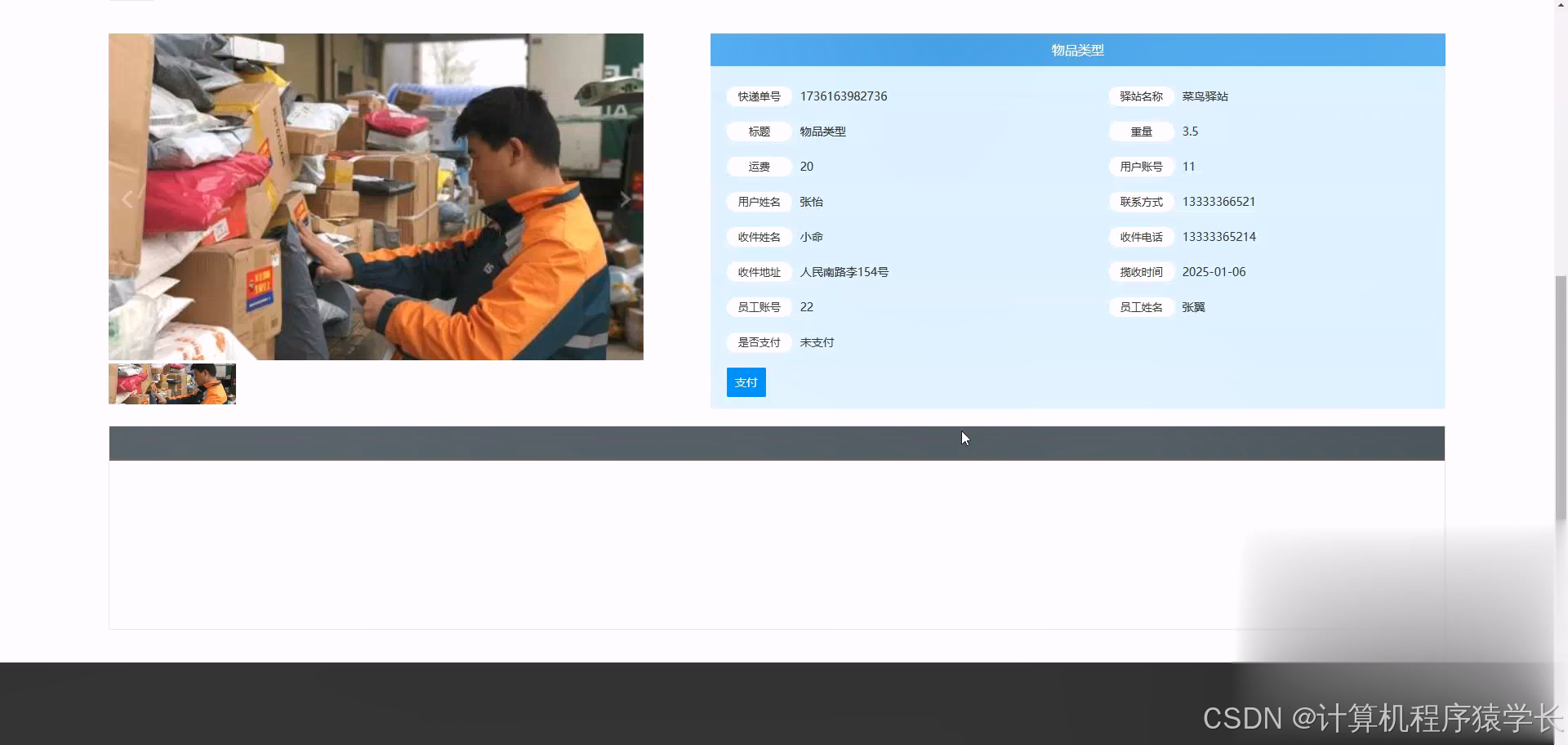Click the address 人民南路李154号

tap(844, 272)
